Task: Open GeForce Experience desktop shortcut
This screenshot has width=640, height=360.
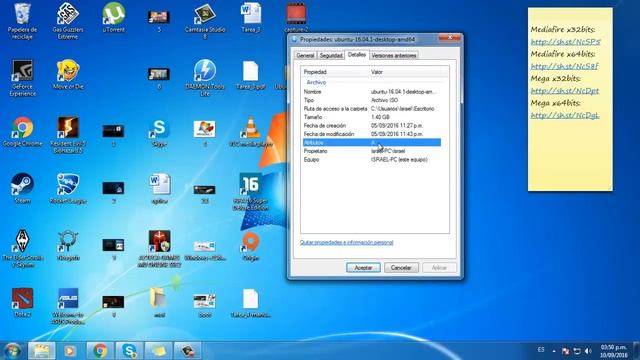Action: [22, 78]
